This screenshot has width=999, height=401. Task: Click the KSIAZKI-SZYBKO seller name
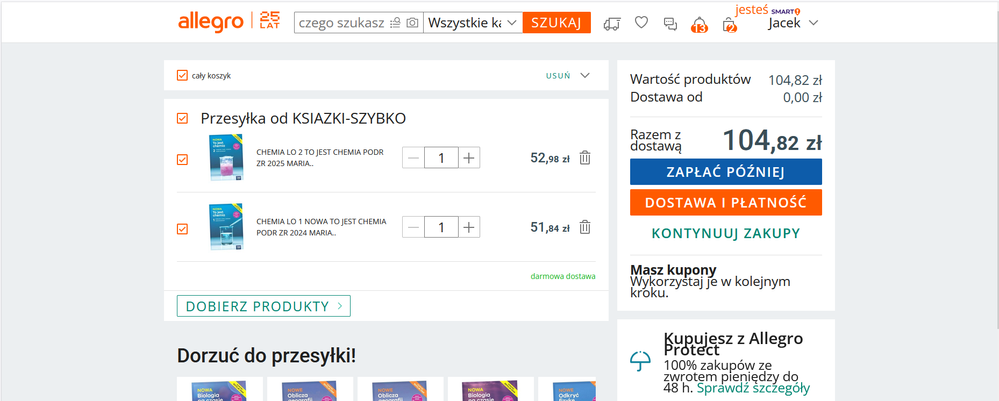click(x=349, y=119)
